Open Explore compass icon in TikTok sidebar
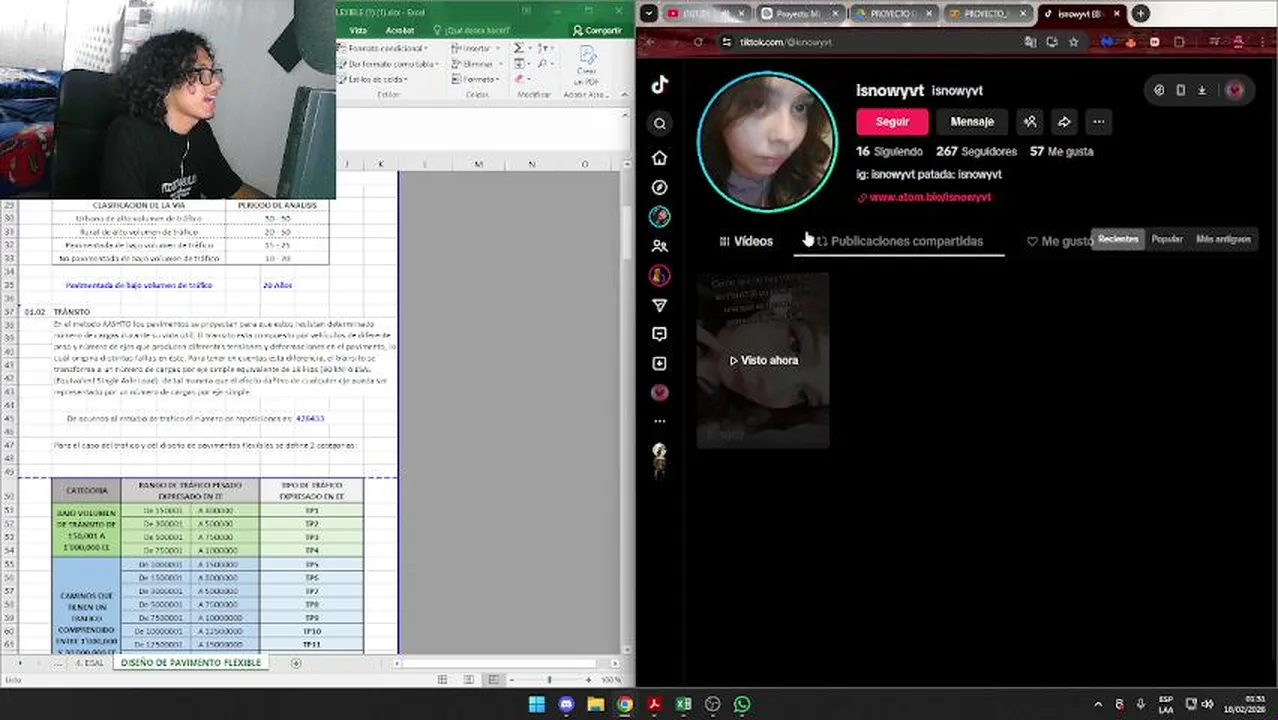The width and height of the screenshot is (1278, 720). pyautogui.click(x=660, y=187)
